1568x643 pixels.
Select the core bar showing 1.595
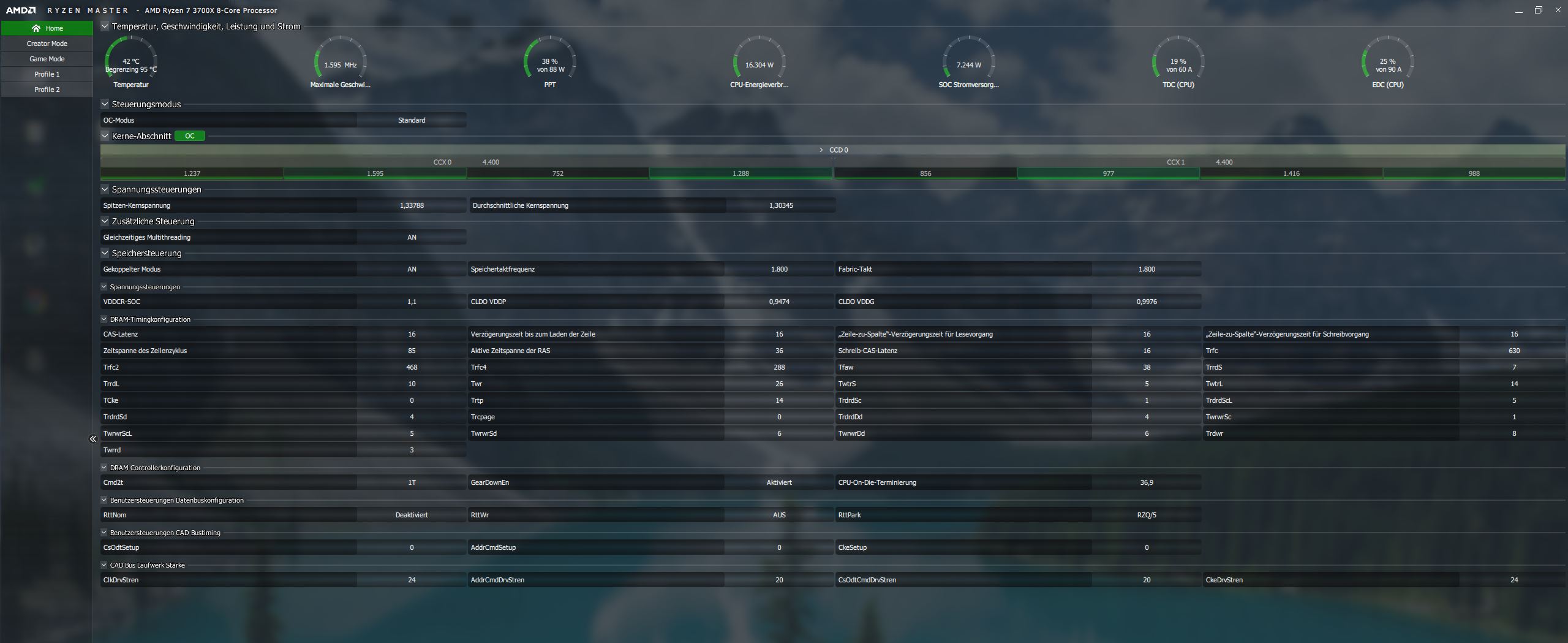coord(375,173)
